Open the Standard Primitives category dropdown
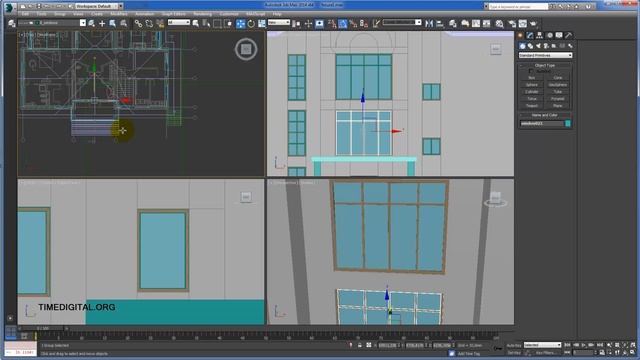This screenshot has width=640, height=360. [545, 55]
